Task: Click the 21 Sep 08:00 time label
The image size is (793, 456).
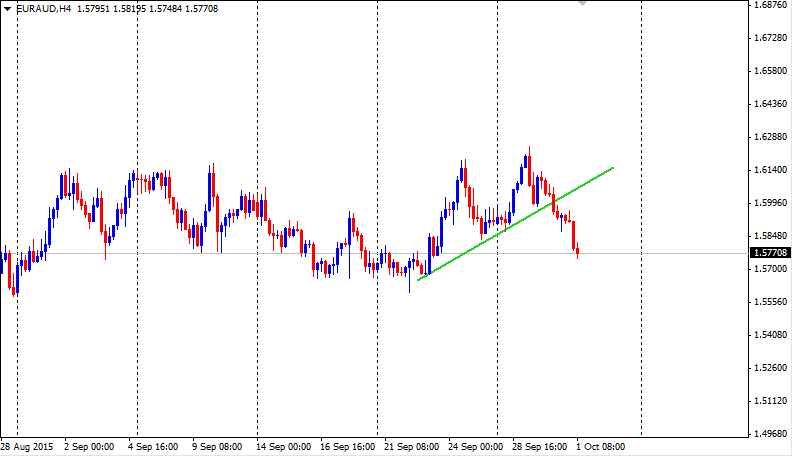Action: [x=411, y=447]
